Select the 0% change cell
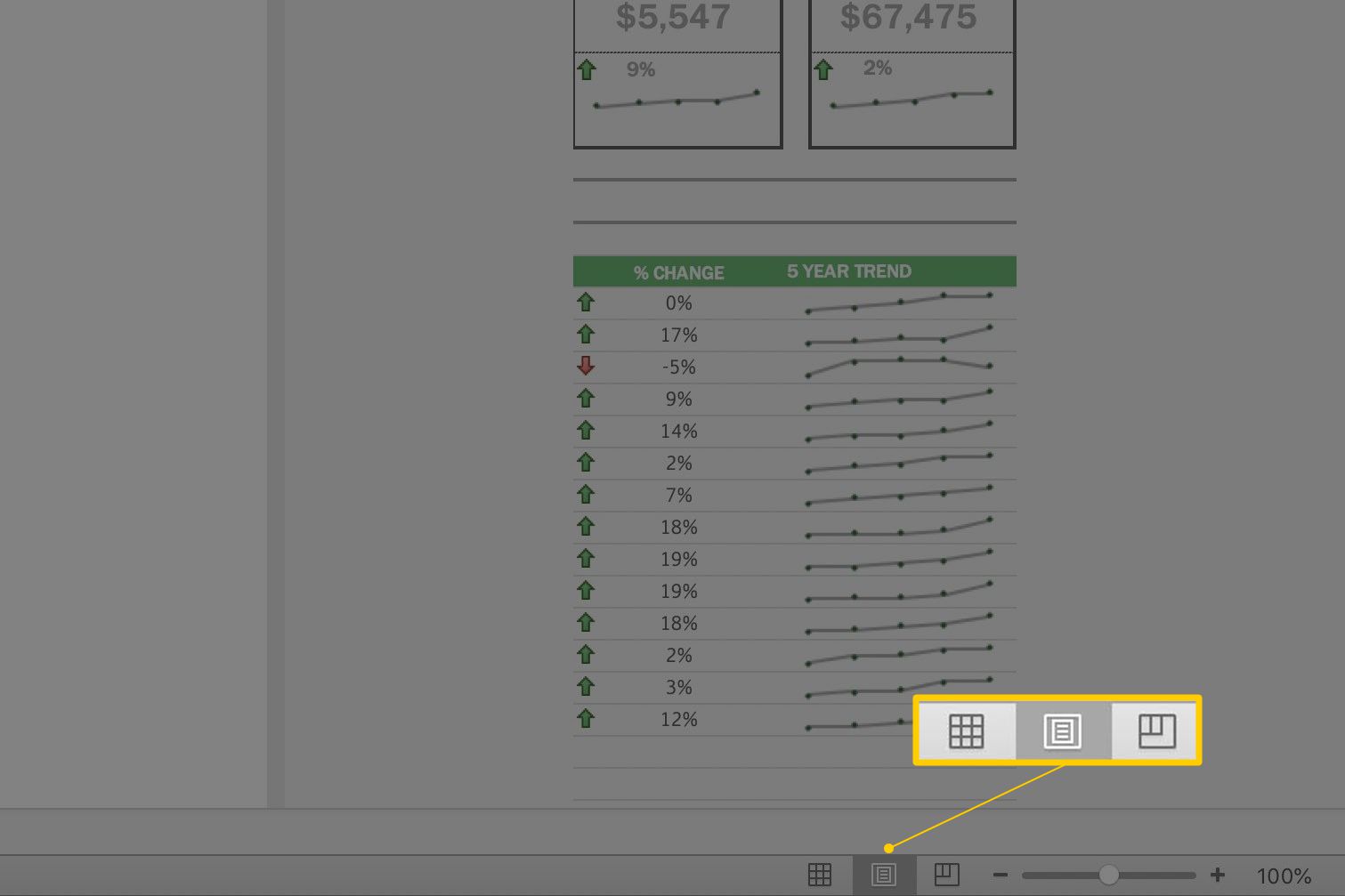This screenshot has height=896, width=1345. tap(678, 303)
